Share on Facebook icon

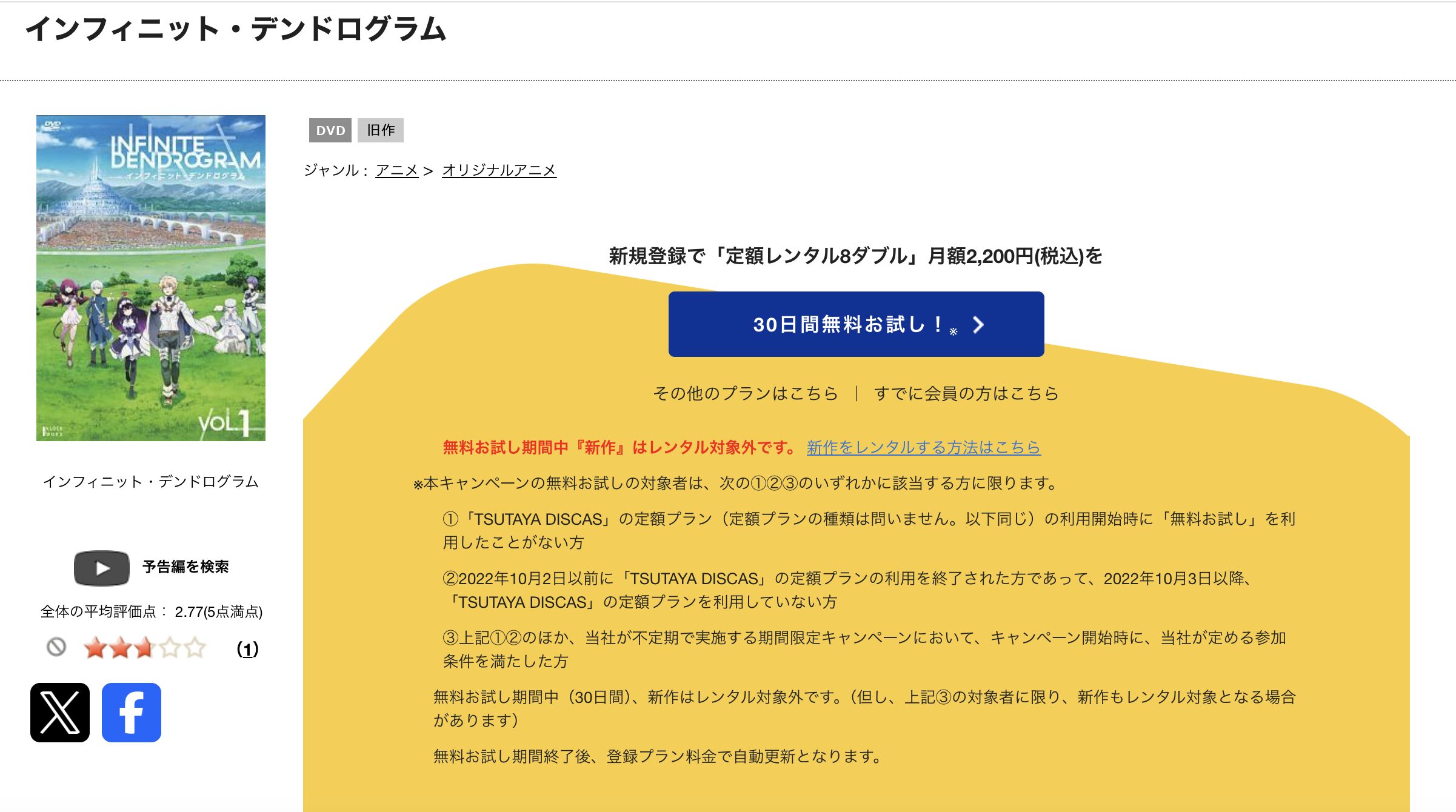tap(132, 713)
